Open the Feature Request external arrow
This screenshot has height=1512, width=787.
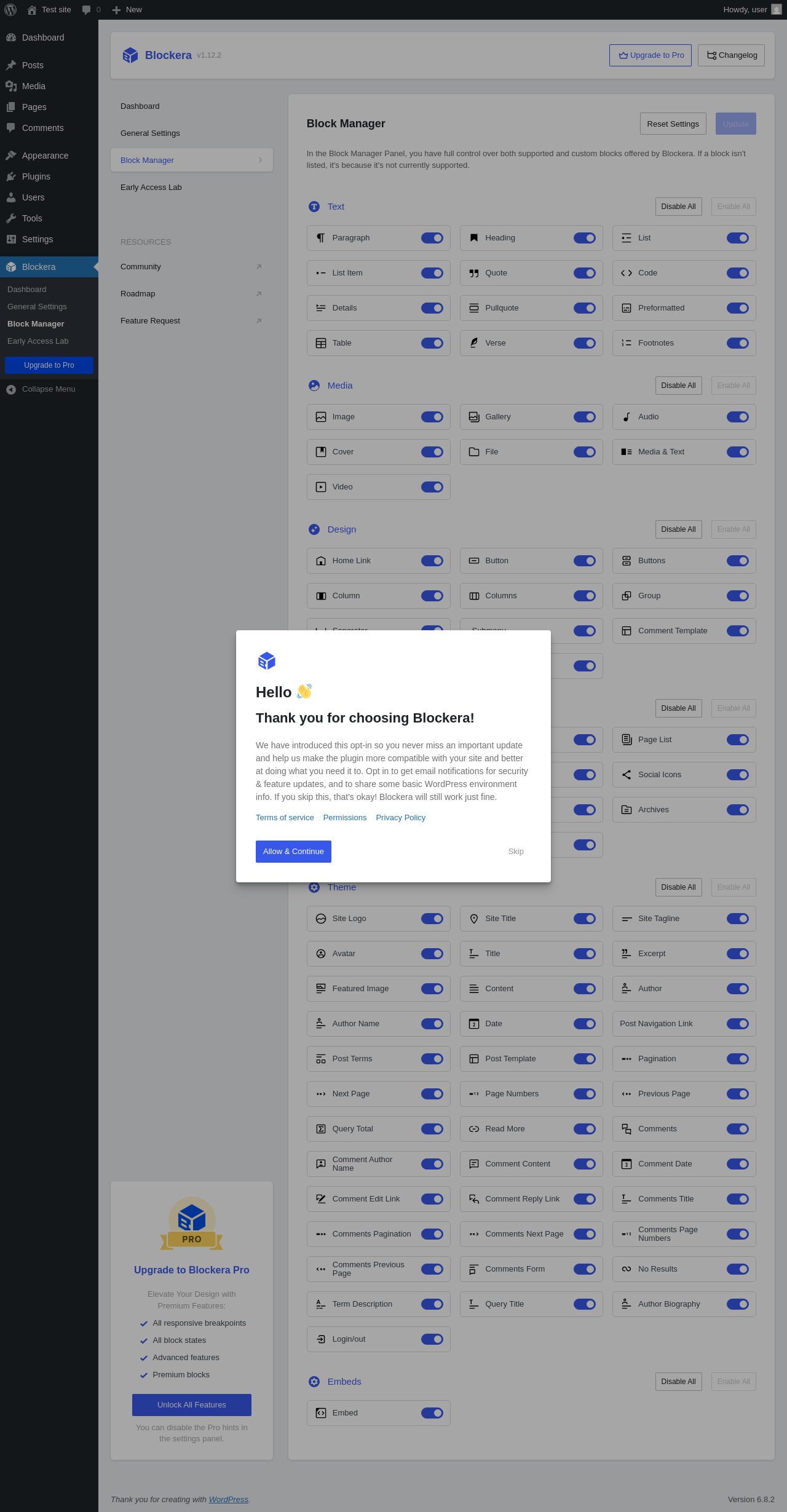click(x=259, y=321)
